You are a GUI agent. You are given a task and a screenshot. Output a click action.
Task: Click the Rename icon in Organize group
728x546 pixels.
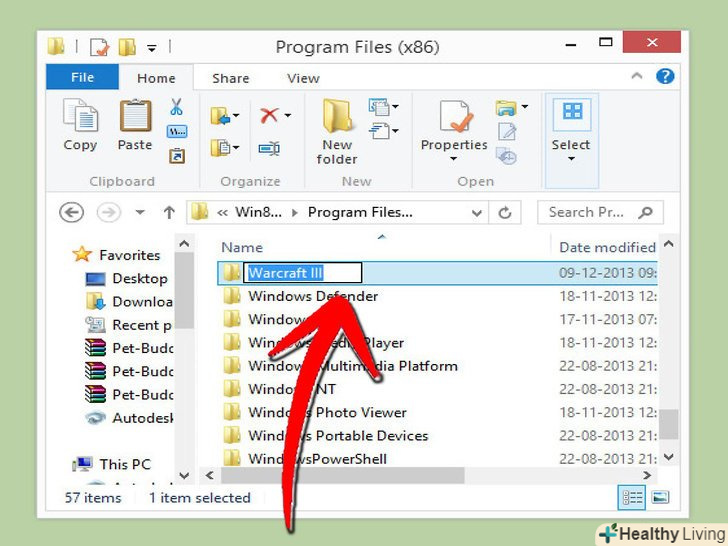pyautogui.click(x=269, y=149)
